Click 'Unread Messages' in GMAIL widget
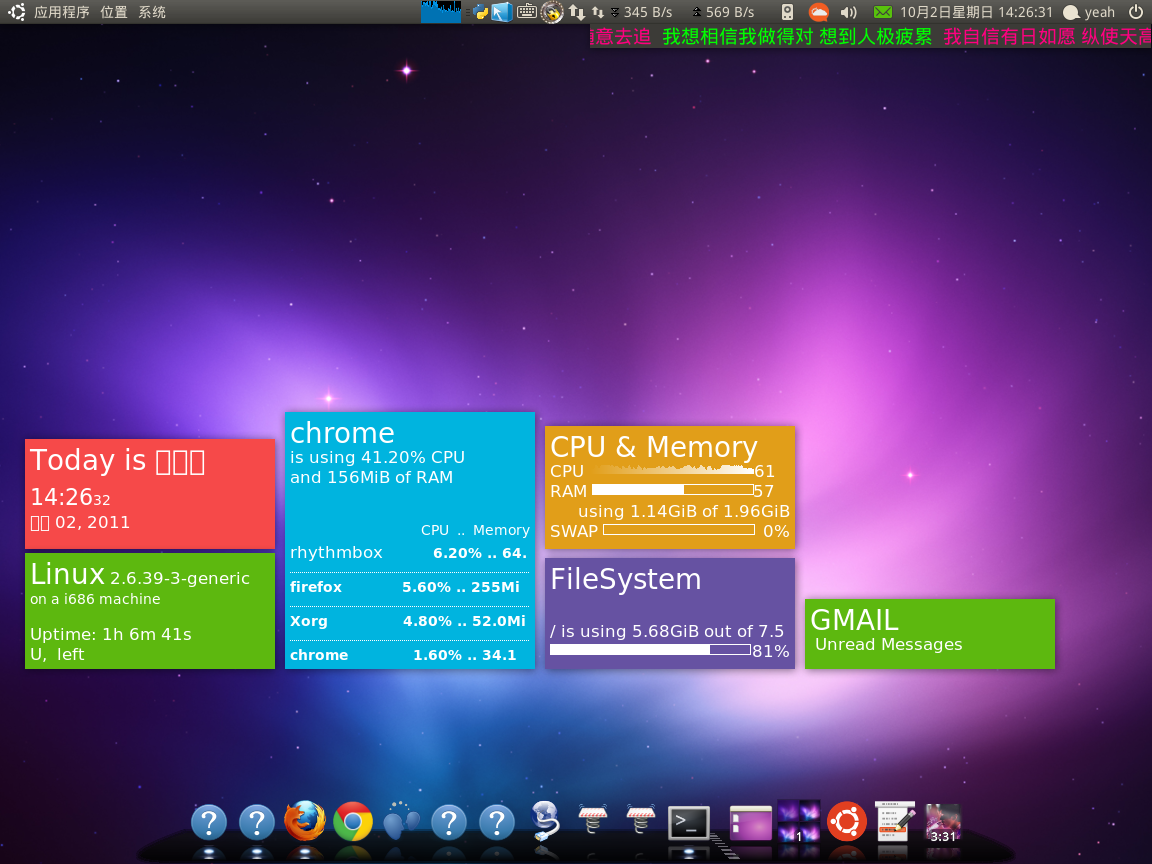This screenshot has width=1152, height=864. (x=889, y=644)
